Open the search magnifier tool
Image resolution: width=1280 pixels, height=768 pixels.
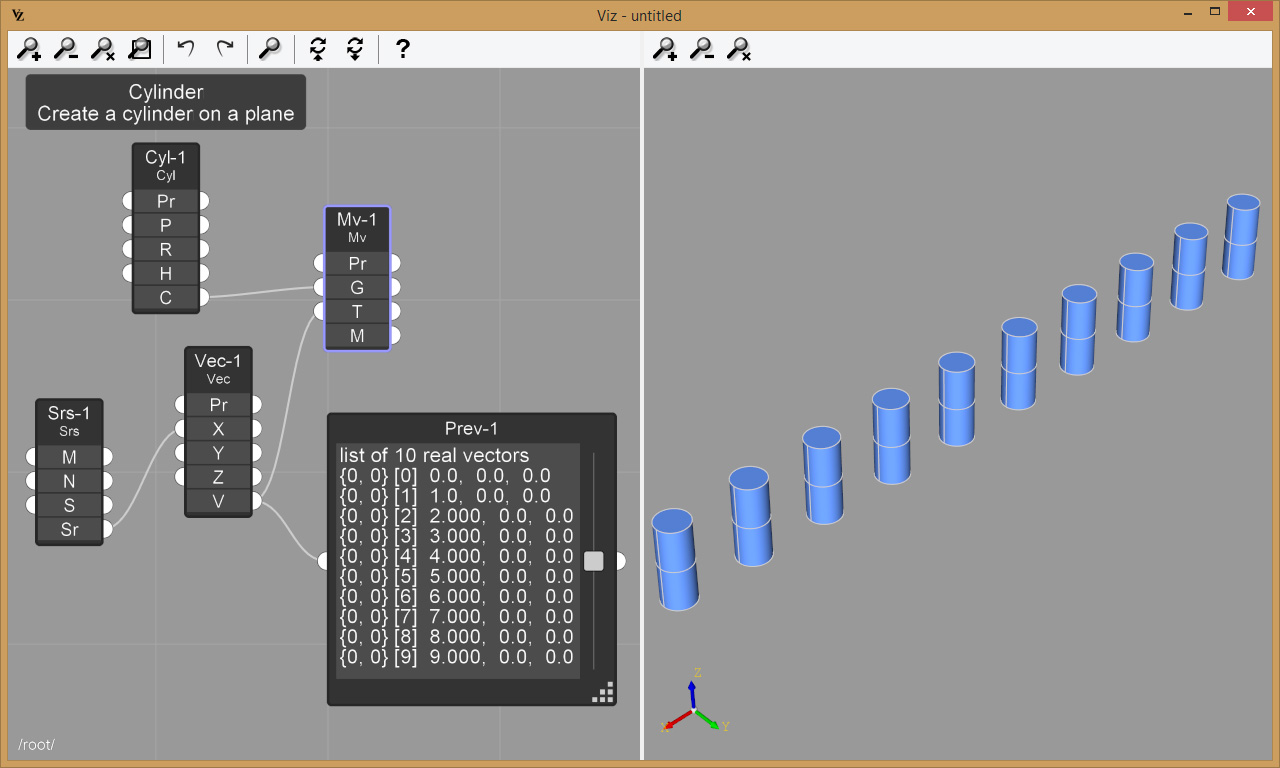click(x=269, y=49)
